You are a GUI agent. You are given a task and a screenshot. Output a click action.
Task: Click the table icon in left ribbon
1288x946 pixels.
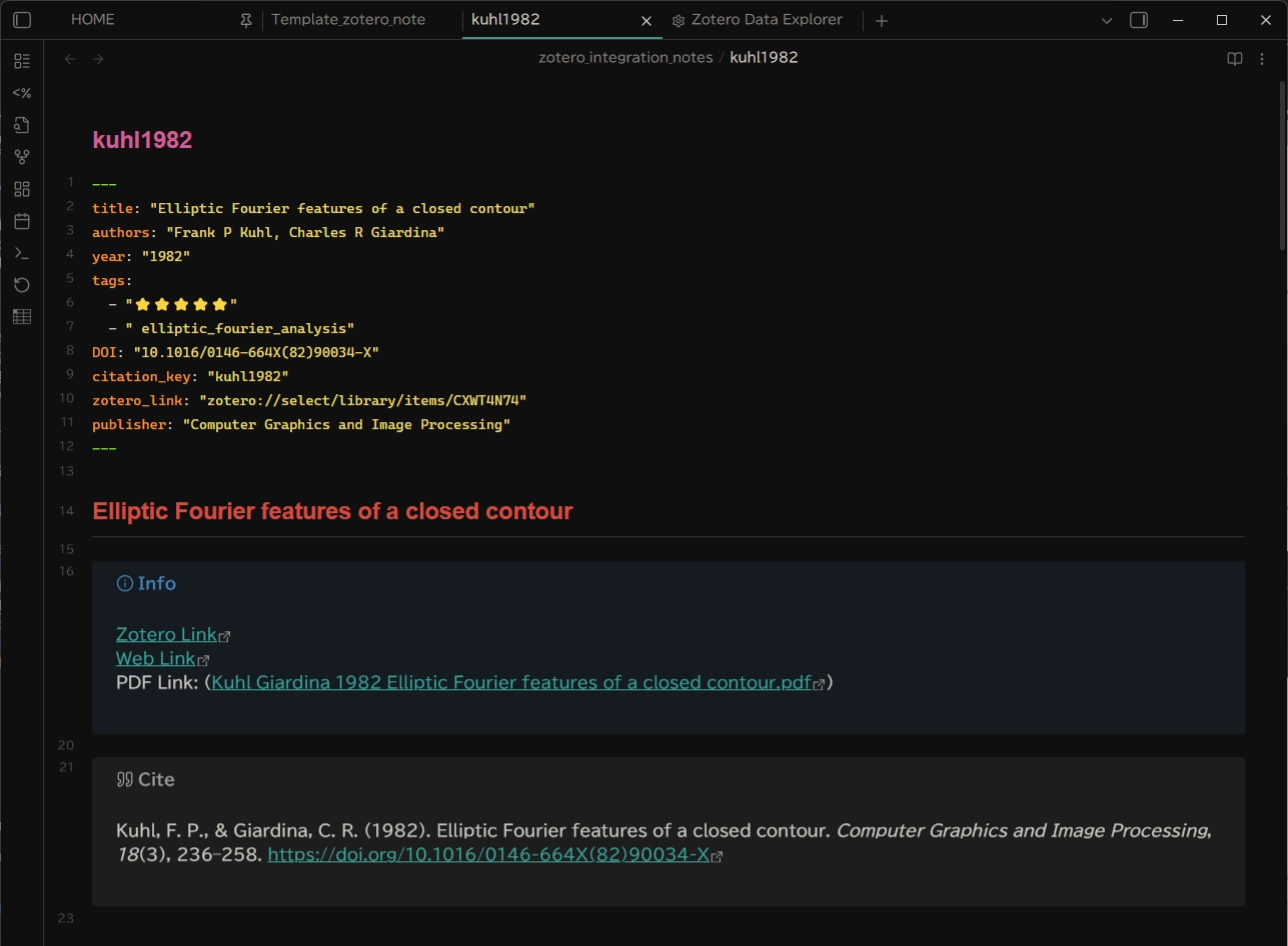(x=22, y=317)
